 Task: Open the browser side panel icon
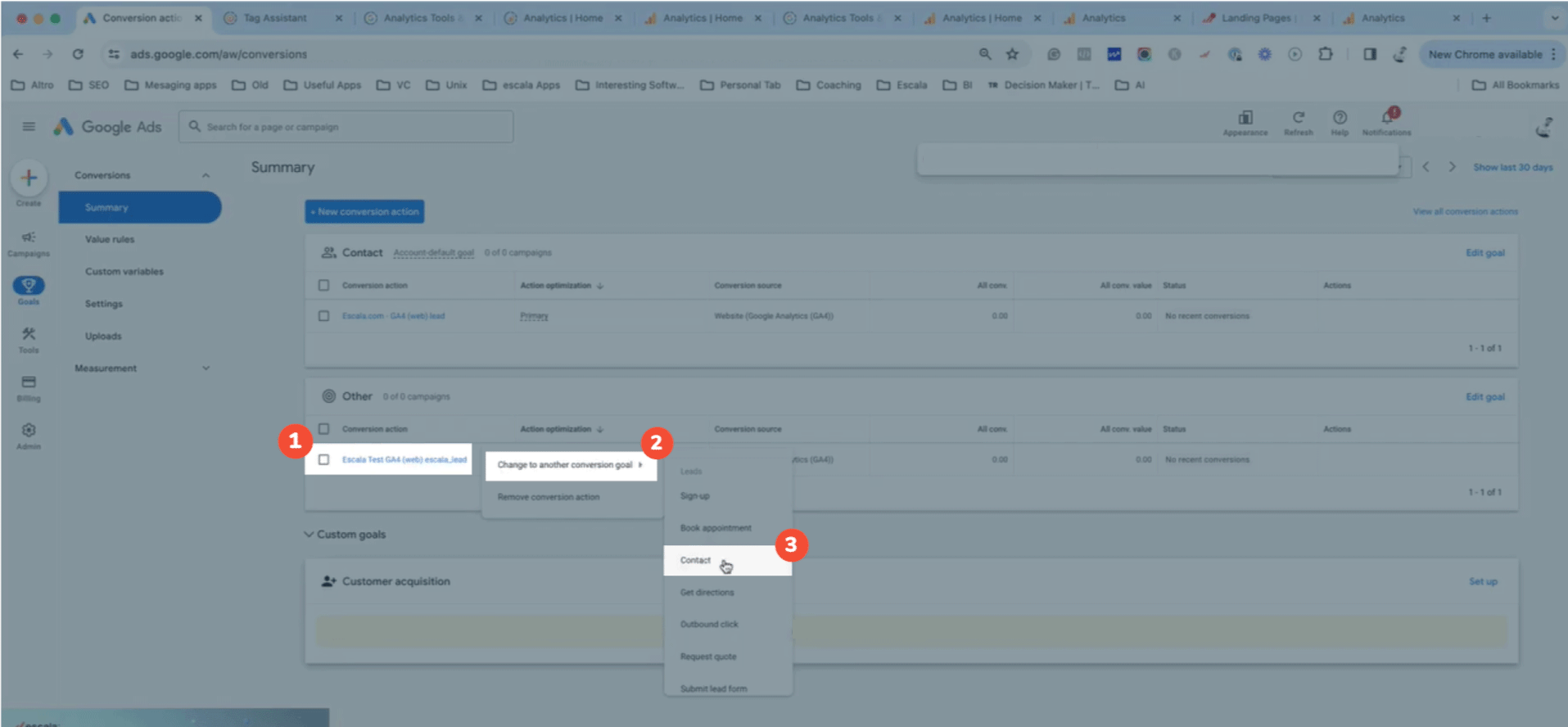1370,54
